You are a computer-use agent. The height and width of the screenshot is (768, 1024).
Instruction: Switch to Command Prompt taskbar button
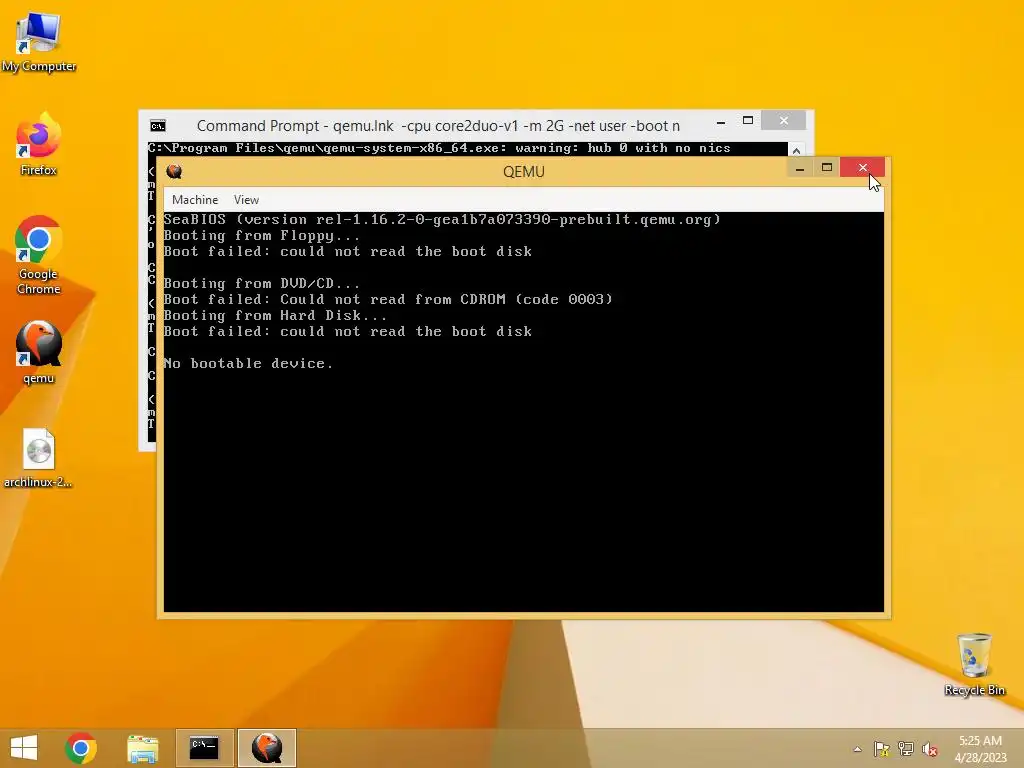point(204,748)
